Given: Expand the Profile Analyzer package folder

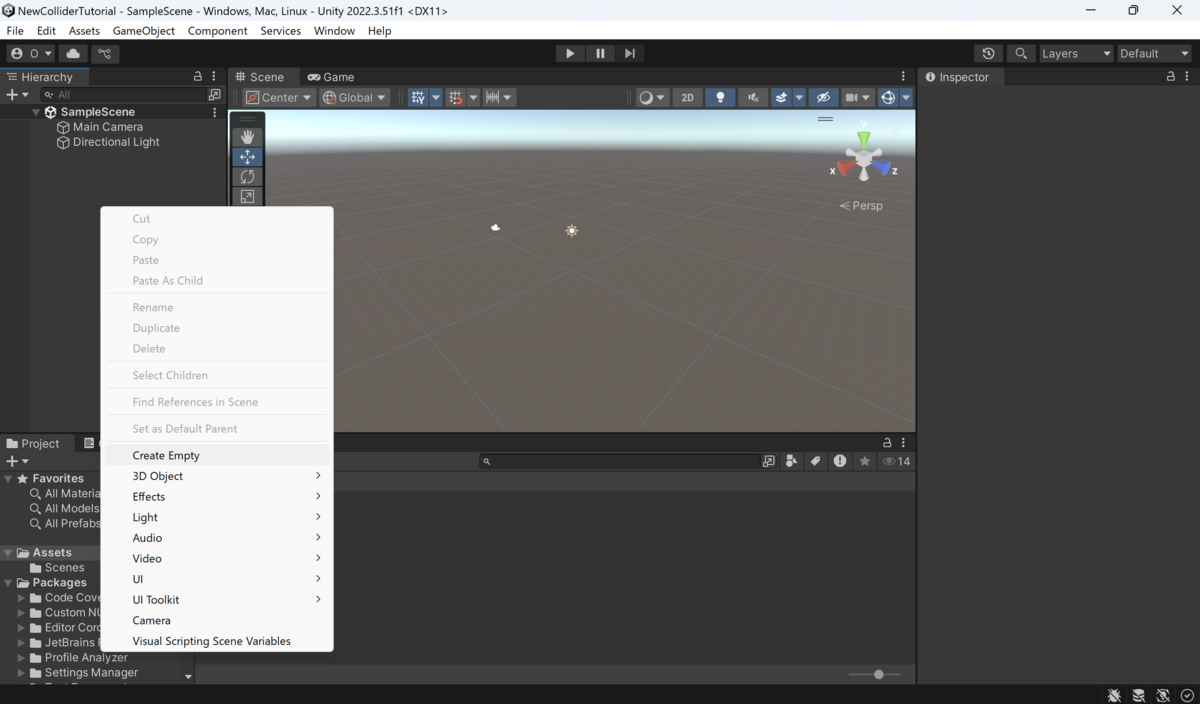Looking at the screenshot, I should [x=21, y=657].
